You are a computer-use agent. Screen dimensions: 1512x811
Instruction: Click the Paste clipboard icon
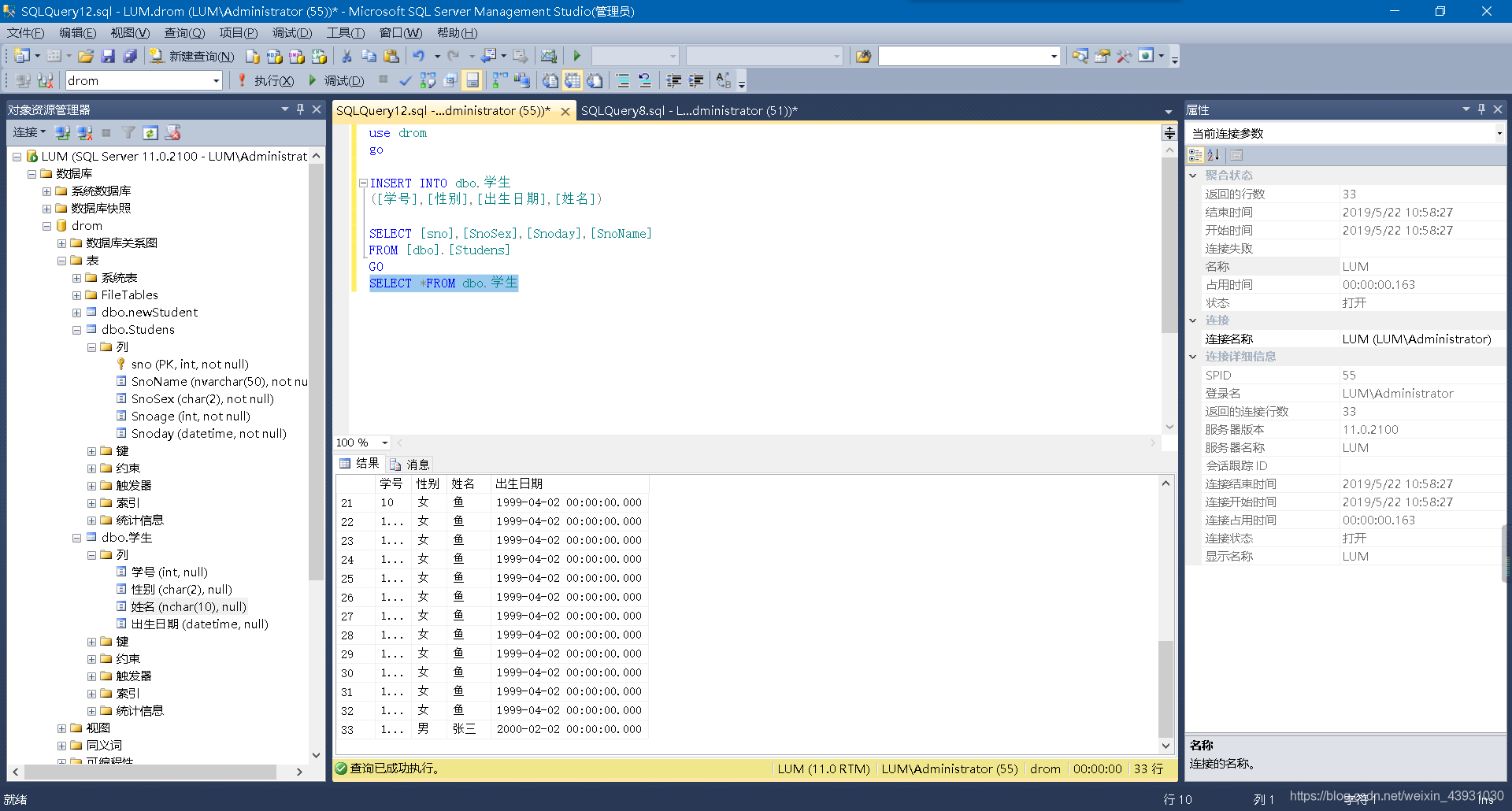pos(391,56)
